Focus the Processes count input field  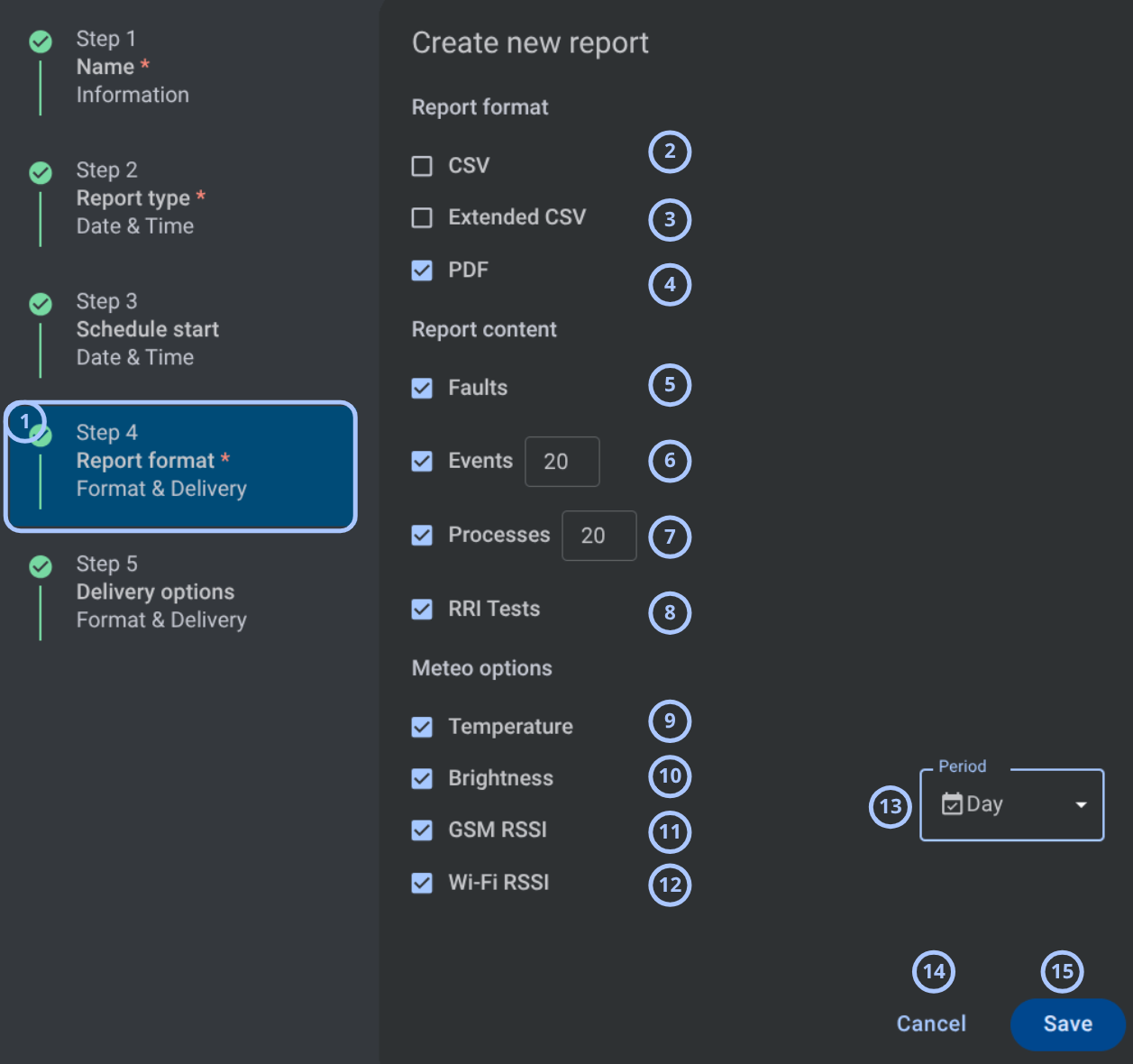(x=599, y=536)
